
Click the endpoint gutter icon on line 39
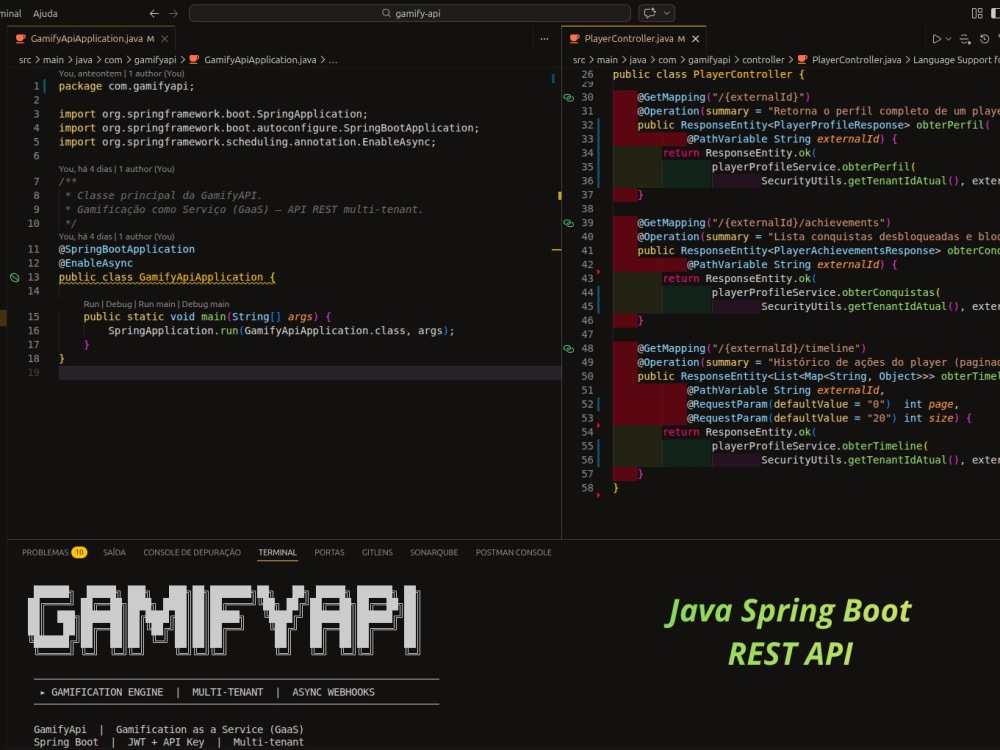point(568,223)
